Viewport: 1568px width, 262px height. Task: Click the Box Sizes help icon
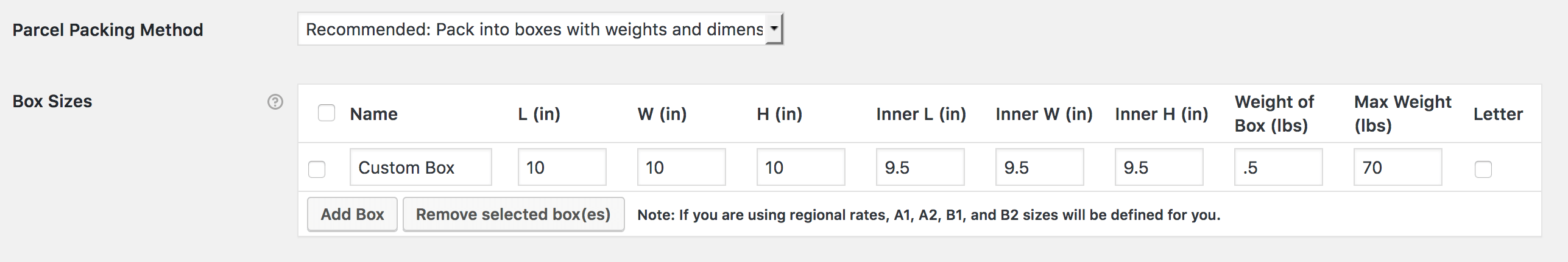[x=275, y=102]
